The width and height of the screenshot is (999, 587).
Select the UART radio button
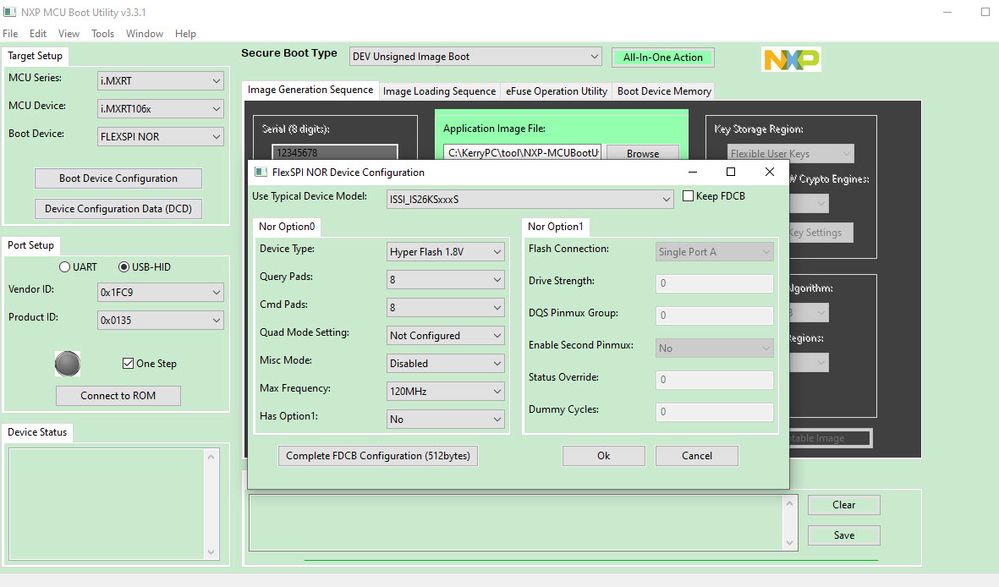pyautogui.click(x=64, y=267)
